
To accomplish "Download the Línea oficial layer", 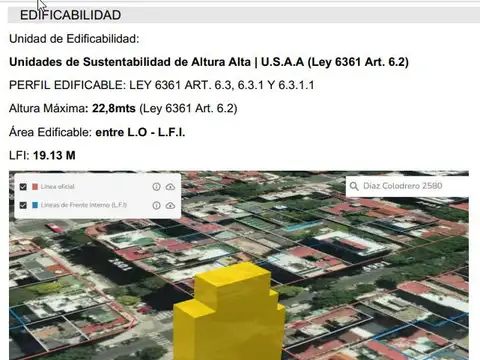I will (x=170, y=187).
